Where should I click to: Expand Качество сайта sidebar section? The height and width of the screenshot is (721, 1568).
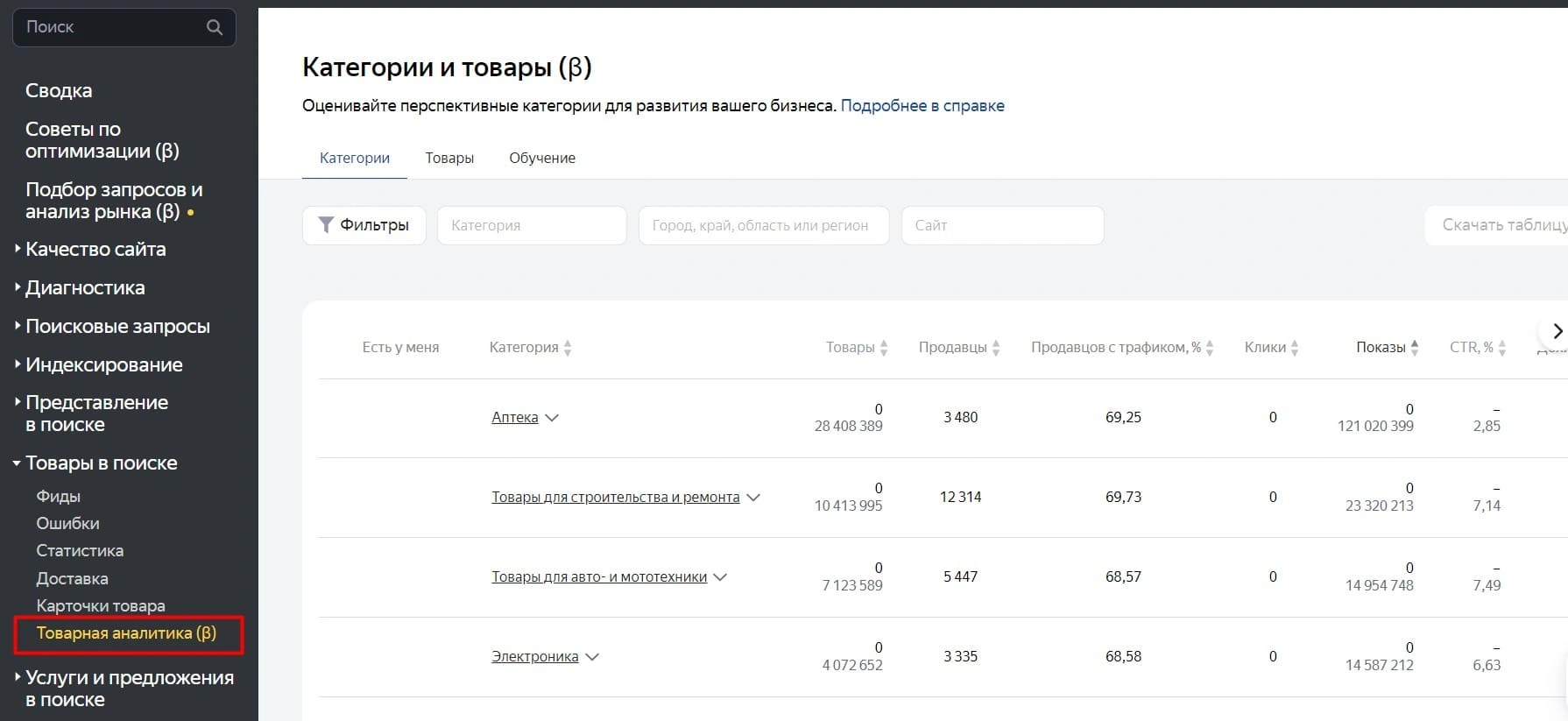pos(18,250)
